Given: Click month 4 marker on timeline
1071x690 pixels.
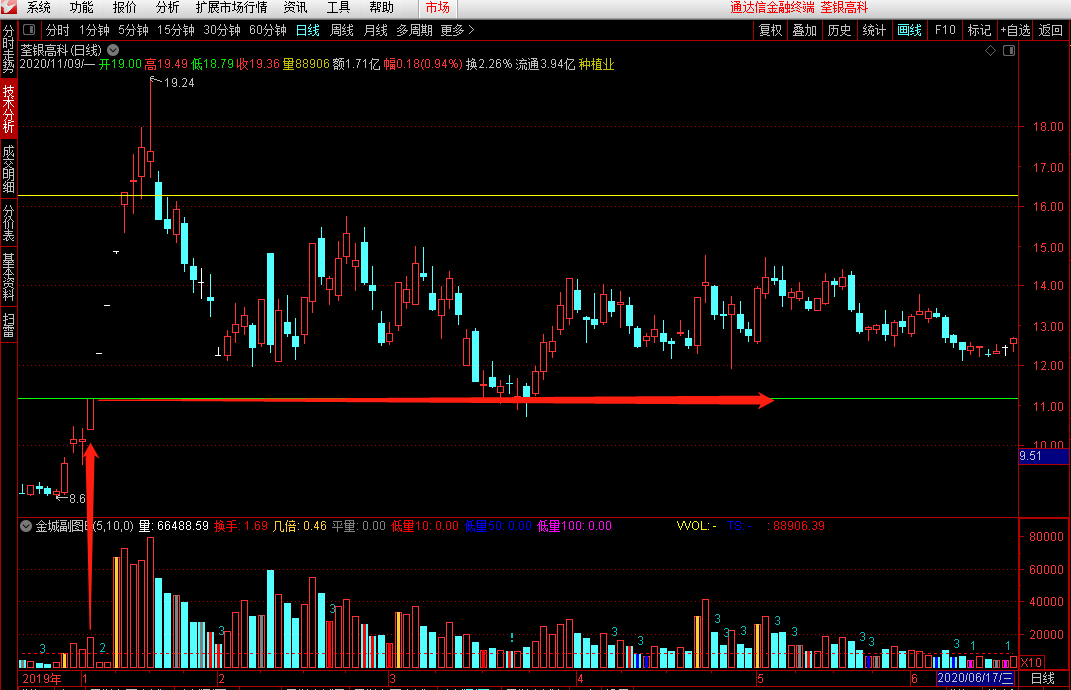Looking at the screenshot, I should coord(580,678).
